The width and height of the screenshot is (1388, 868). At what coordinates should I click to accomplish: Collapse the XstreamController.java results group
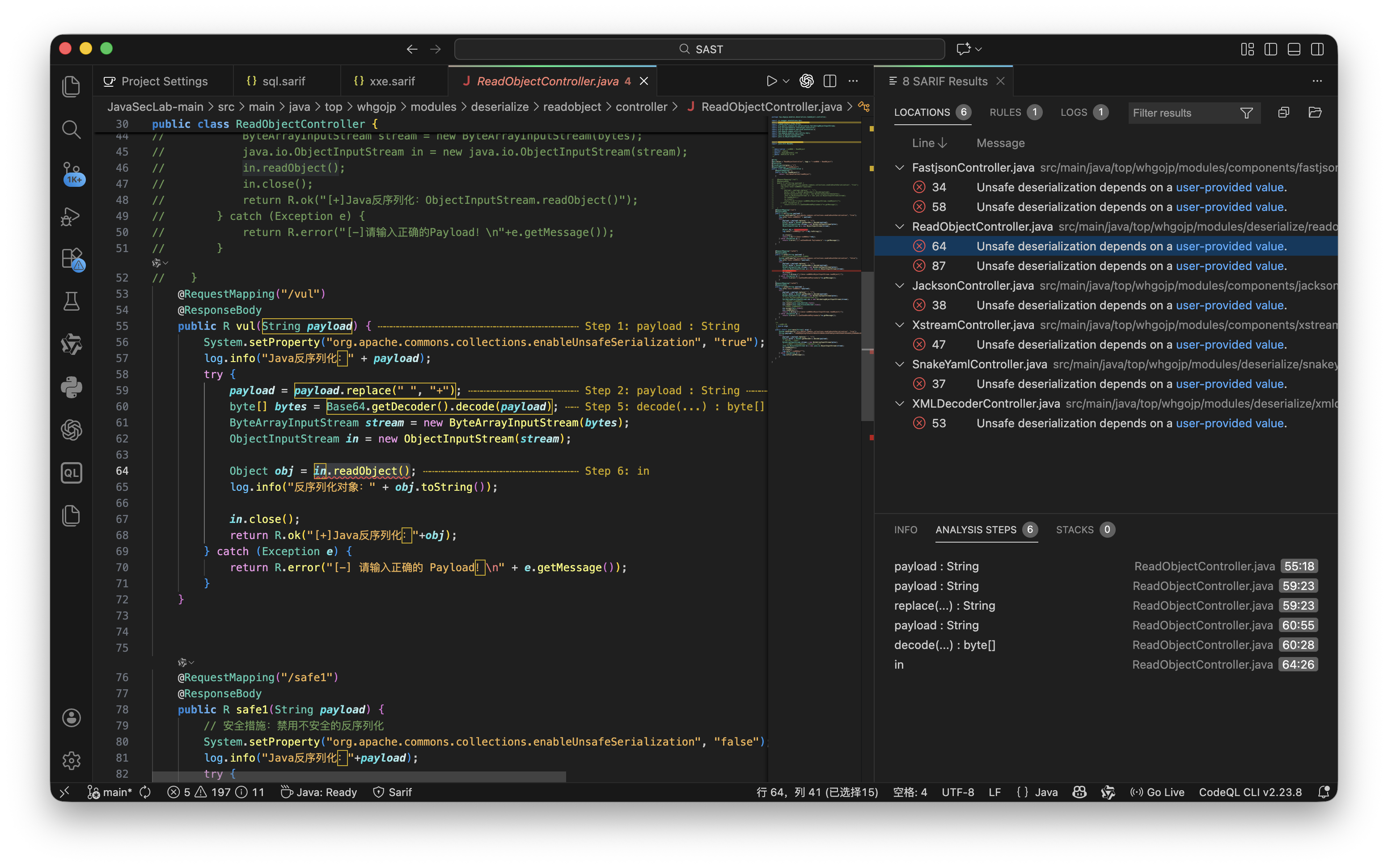[900, 325]
